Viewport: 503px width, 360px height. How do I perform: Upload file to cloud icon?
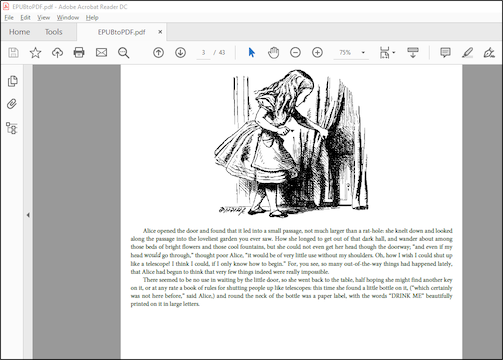(57, 53)
